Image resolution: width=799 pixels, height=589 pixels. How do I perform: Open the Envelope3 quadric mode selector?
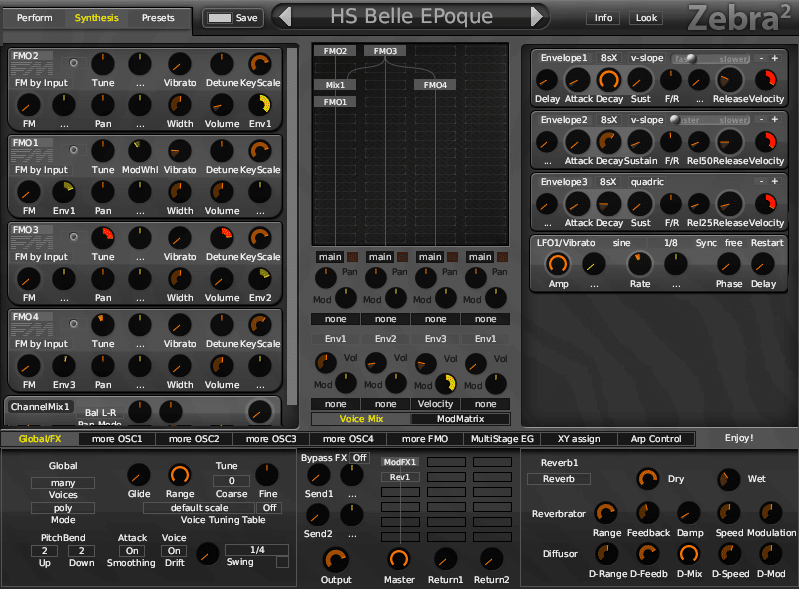tap(647, 182)
